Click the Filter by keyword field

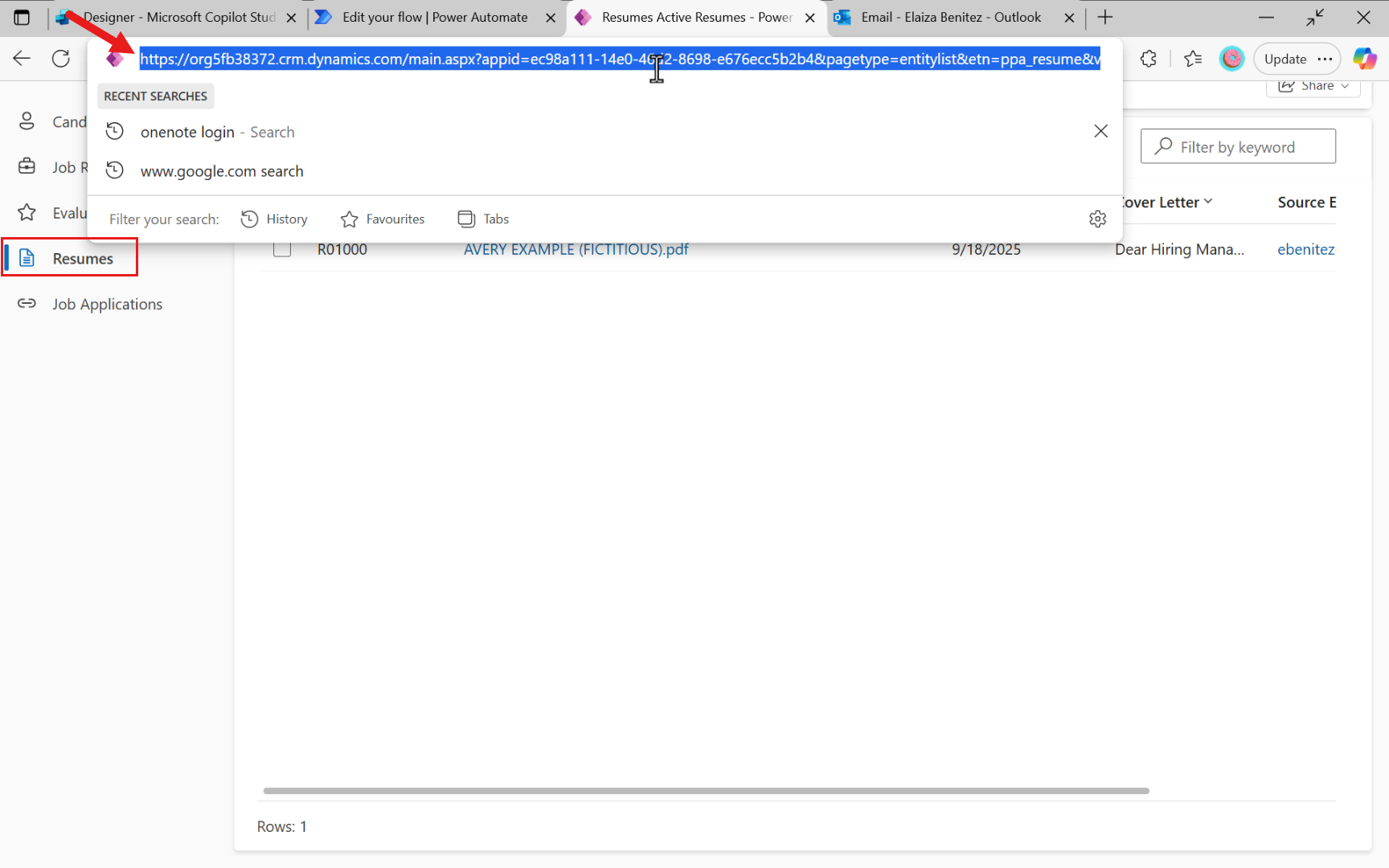(1238, 146)
